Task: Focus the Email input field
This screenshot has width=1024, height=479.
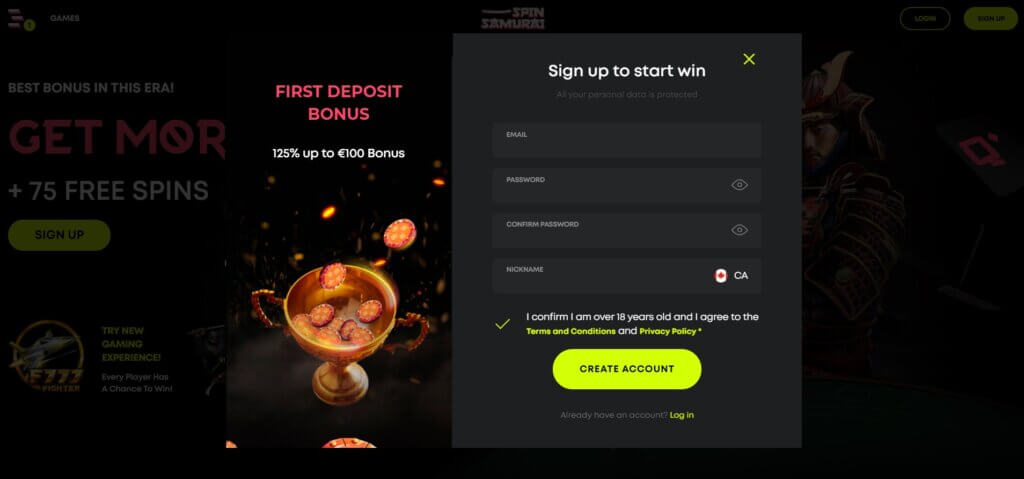Action: tap(627, 140)
